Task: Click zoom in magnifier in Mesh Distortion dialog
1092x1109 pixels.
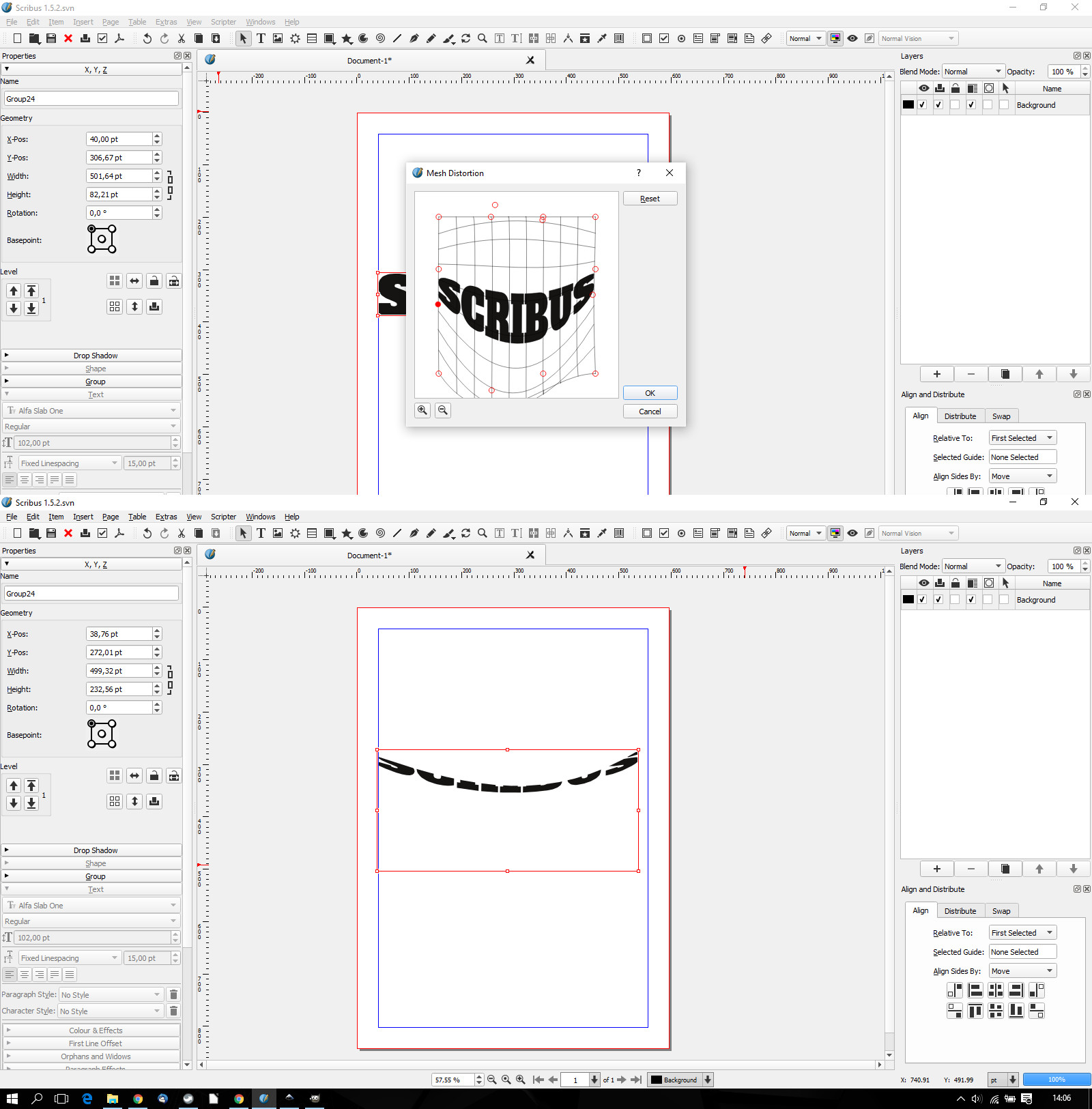Action: [422, 410]
